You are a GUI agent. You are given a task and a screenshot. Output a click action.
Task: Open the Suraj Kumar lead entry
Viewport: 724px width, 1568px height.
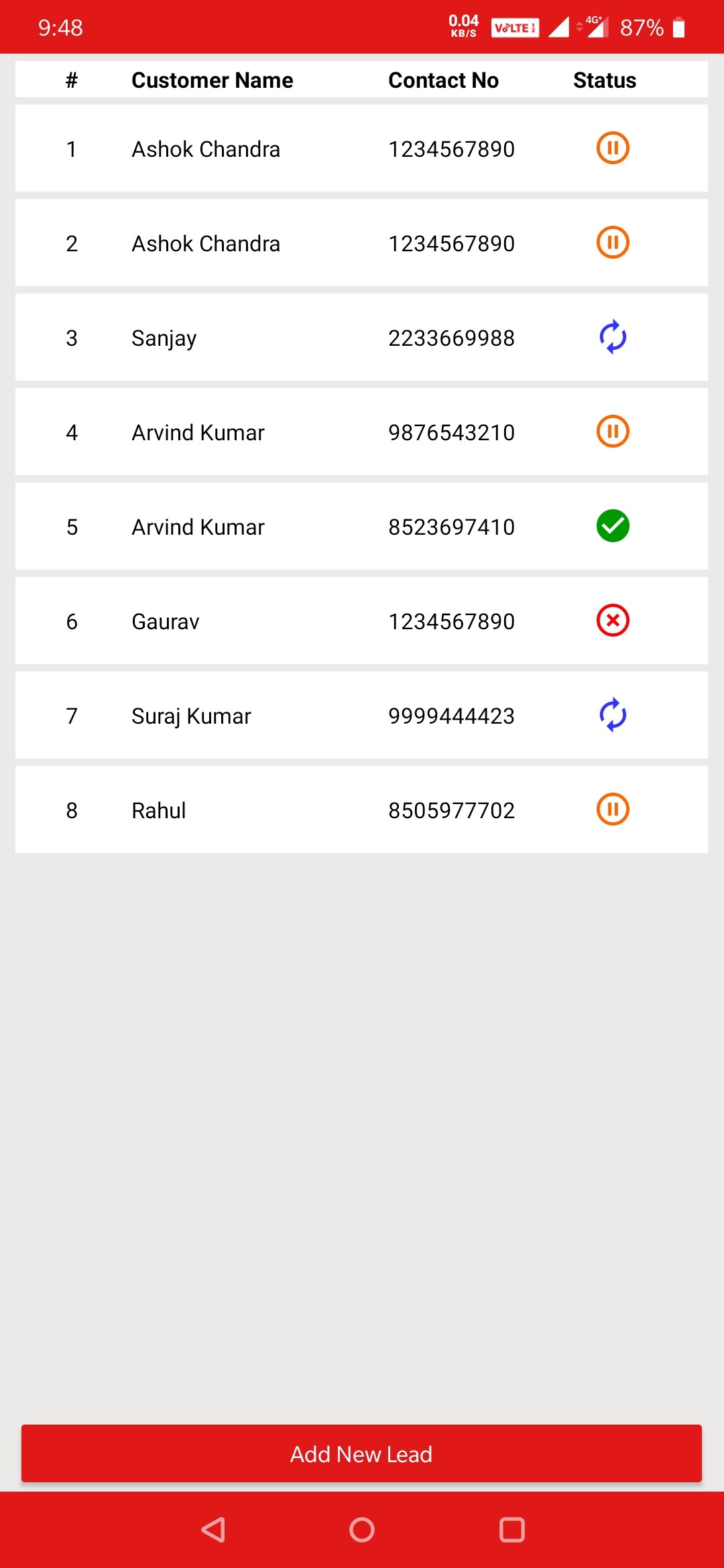coord(191,716)
